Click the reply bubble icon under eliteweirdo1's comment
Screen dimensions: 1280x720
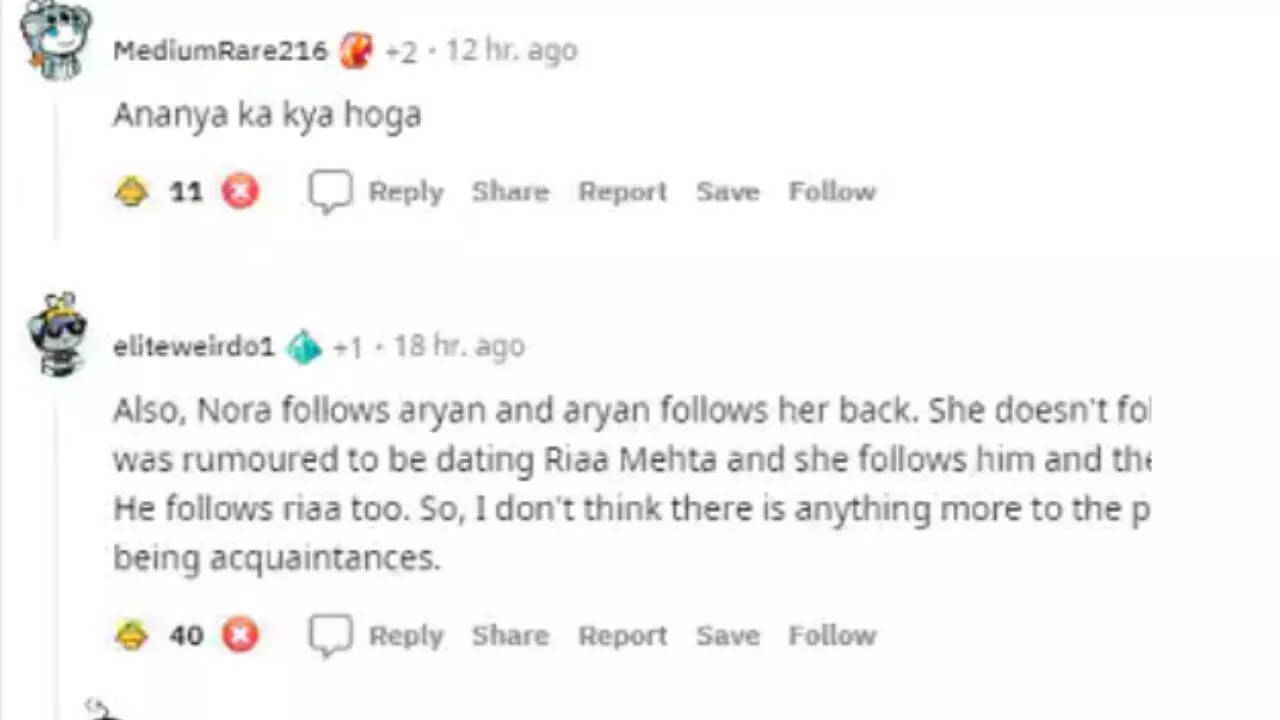pyautogui.click(x=330, y=635)
